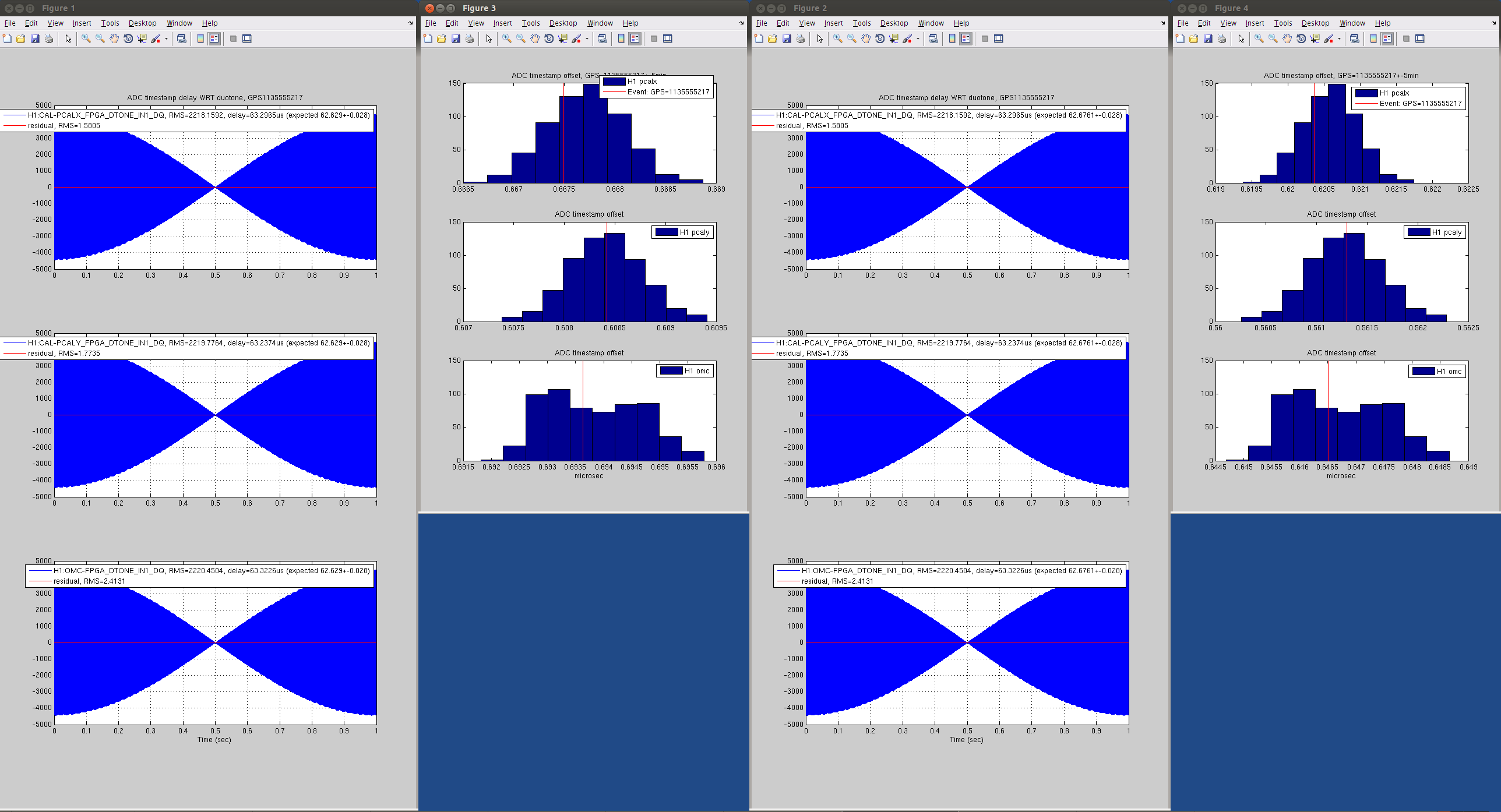Select Data Cursor tool in Figure 3
The height and width of the screenshot is (812, 1501).
coord(563,38)
